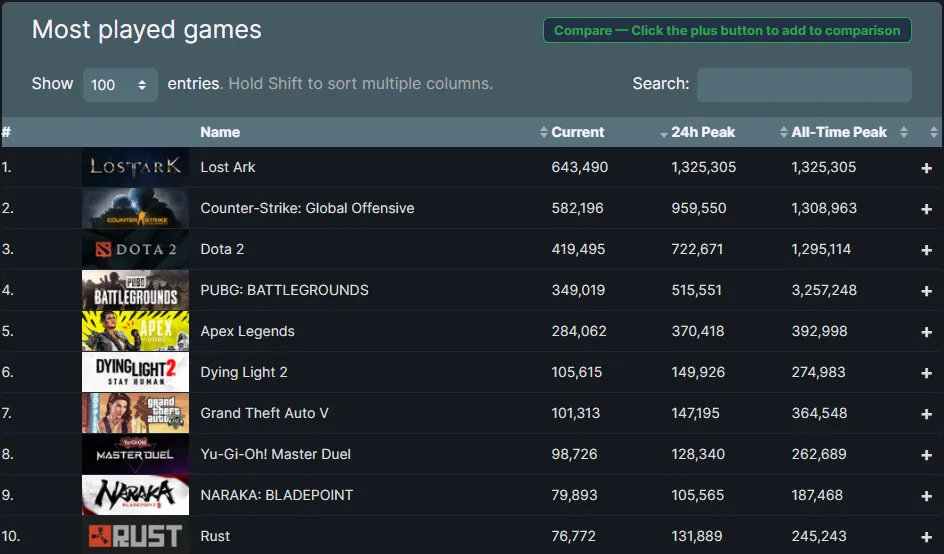The height and width of the screenshot is (554, 944).
Task: Open the Grand Theft Auto V link
Action: (264, 412)
